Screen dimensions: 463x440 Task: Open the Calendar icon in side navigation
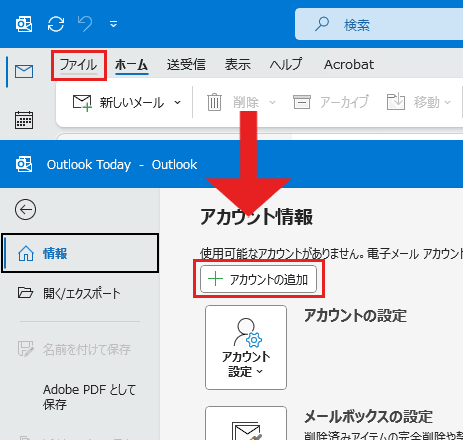[24, 120]
